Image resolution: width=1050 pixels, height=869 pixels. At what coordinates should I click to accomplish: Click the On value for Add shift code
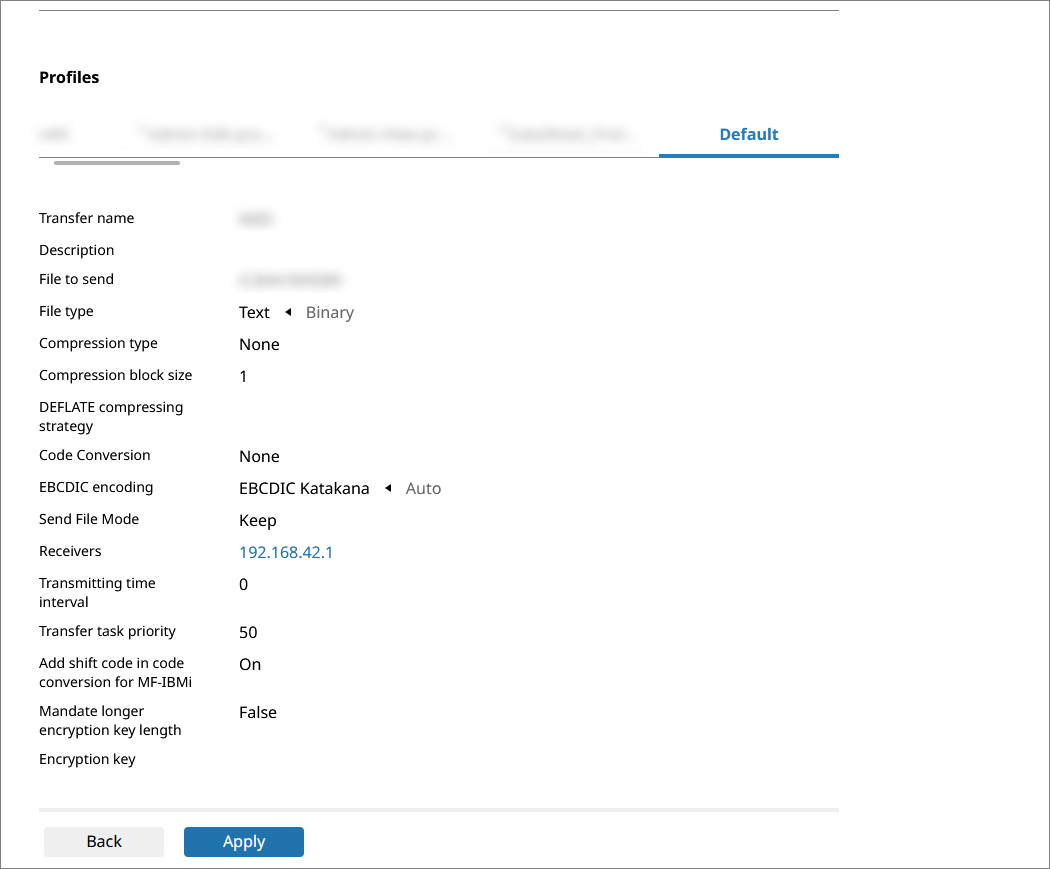click(x=250, y=665)
